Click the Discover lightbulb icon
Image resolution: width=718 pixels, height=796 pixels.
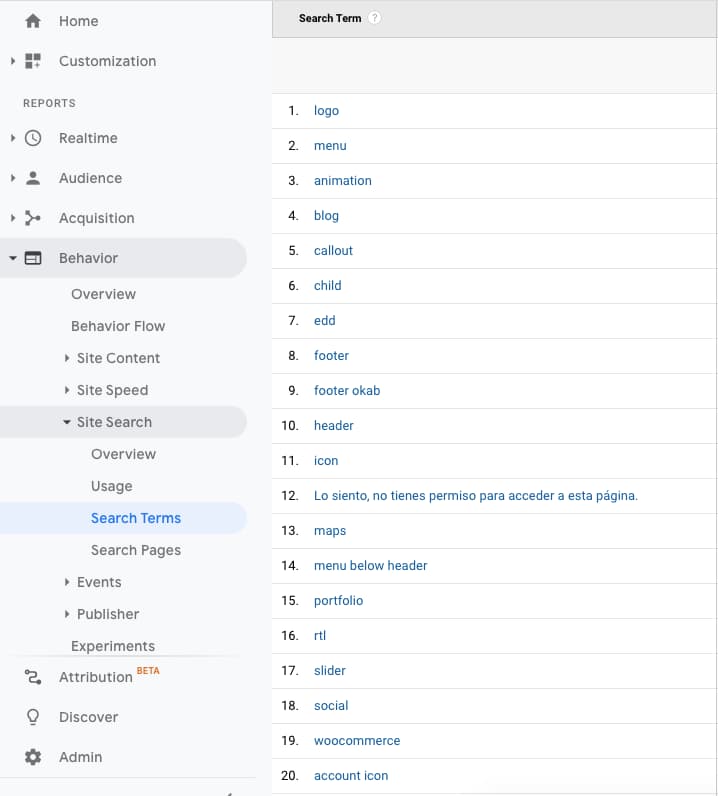click(33, 717)
